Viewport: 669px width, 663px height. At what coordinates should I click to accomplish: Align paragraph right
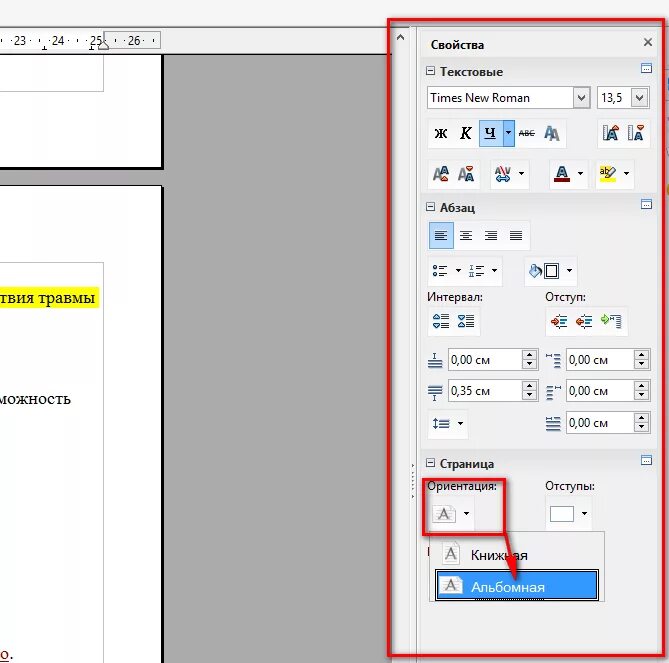pos(491,236)
